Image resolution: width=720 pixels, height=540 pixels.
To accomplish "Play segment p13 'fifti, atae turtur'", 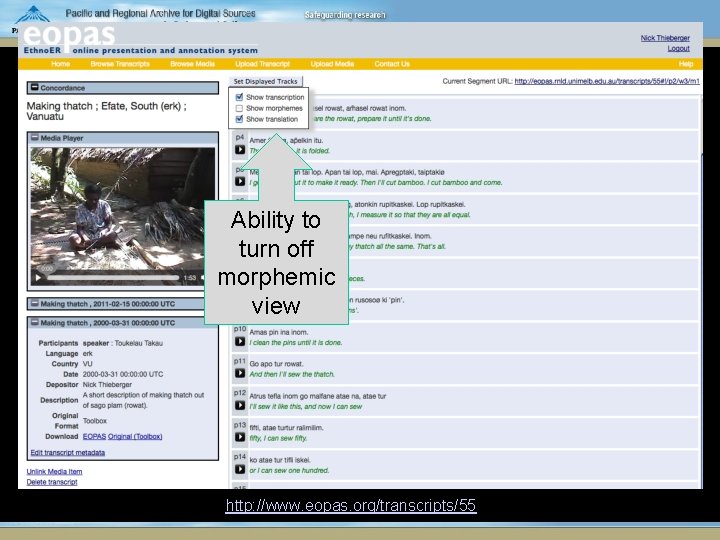I will [240, 437].
